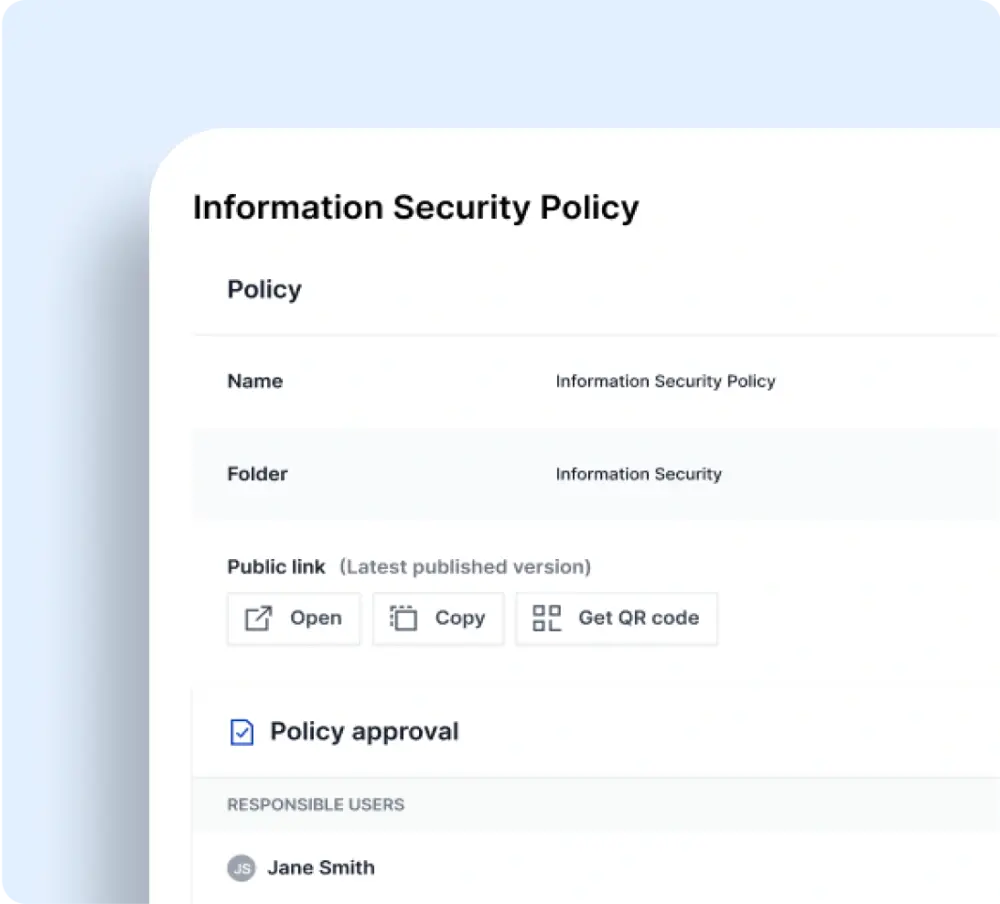Click the RESPONSIBLE USERS column header
Screen dimensions: 1000x904
tap(316, 804)
